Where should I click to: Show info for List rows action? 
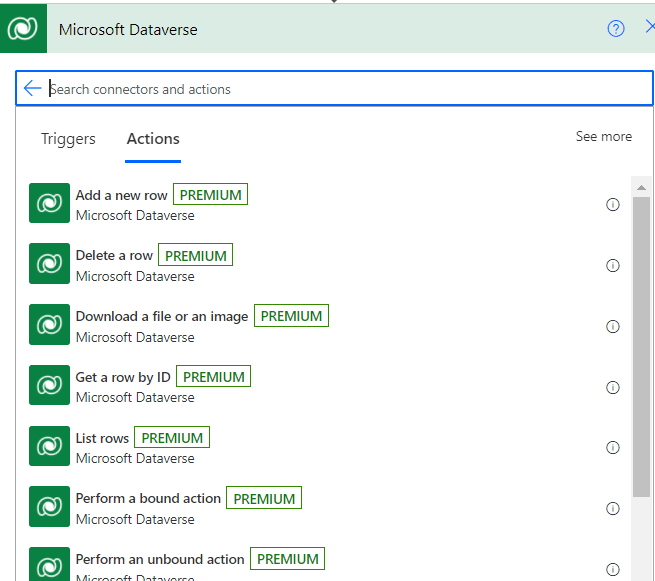(613, 448)
